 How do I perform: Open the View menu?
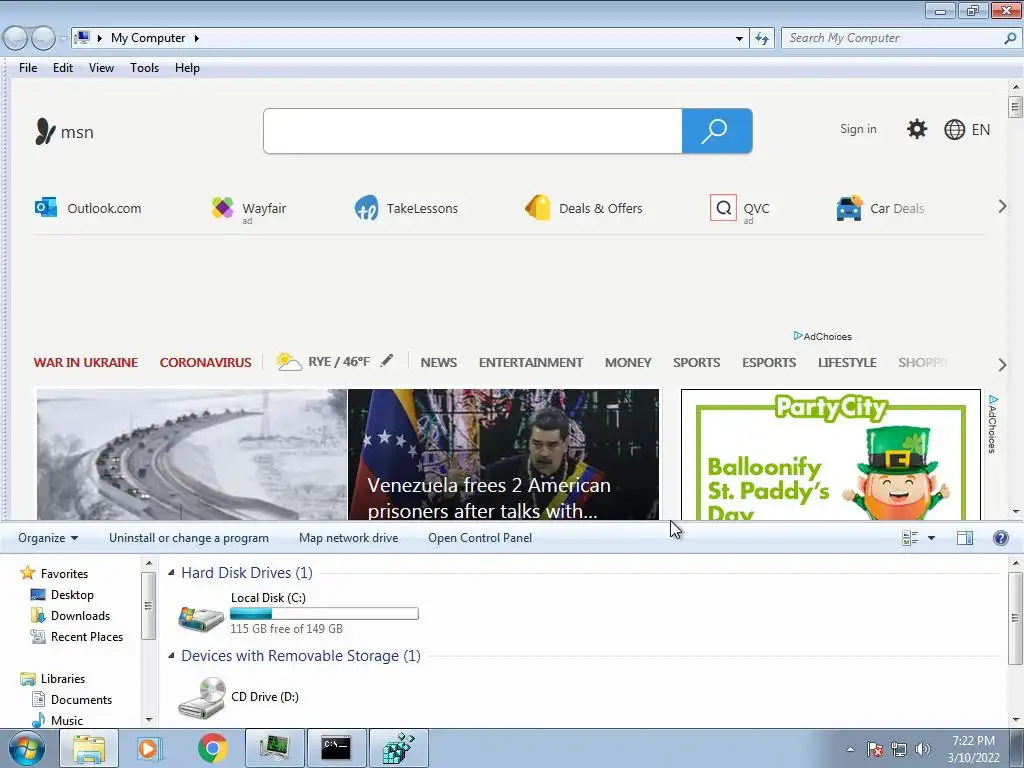click(x=101, y=68)
